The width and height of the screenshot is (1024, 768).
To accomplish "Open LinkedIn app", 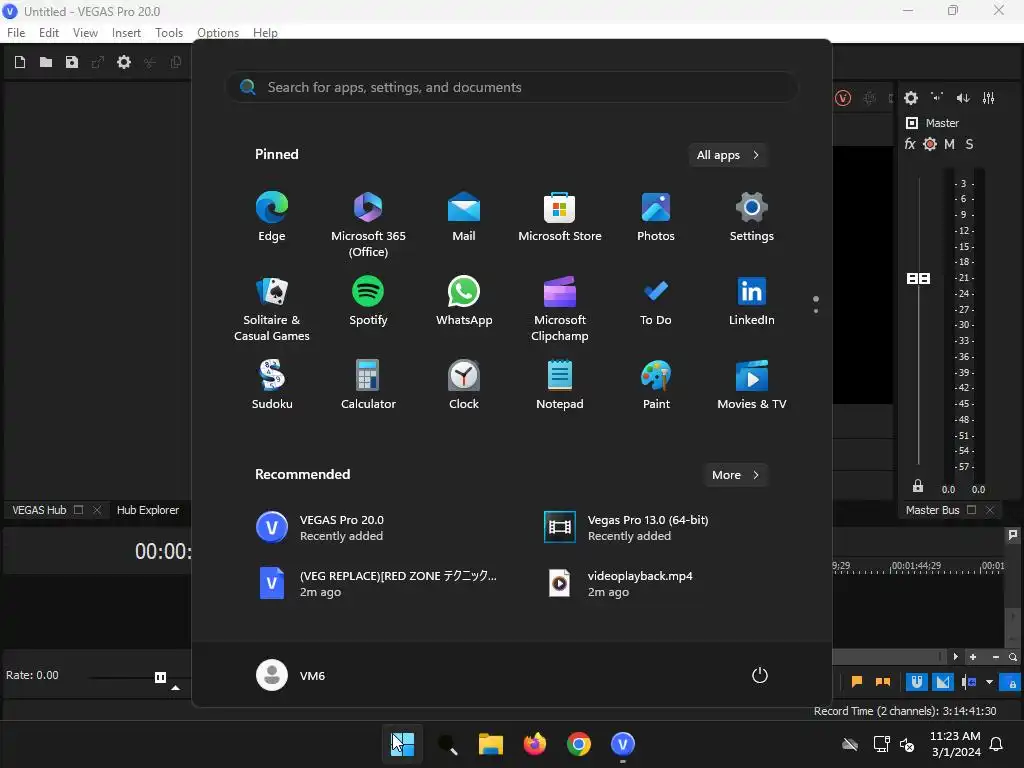I will [752, 301].
